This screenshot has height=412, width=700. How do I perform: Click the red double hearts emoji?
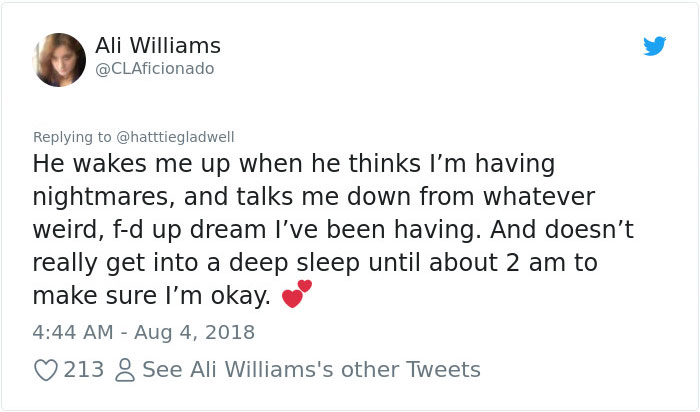pyautogui.click(x=297, y=294)
